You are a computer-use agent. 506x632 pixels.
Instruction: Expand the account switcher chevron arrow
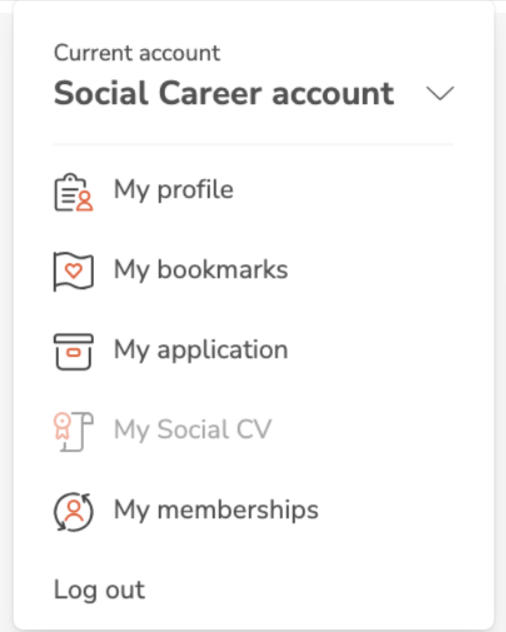click(440, 94)
